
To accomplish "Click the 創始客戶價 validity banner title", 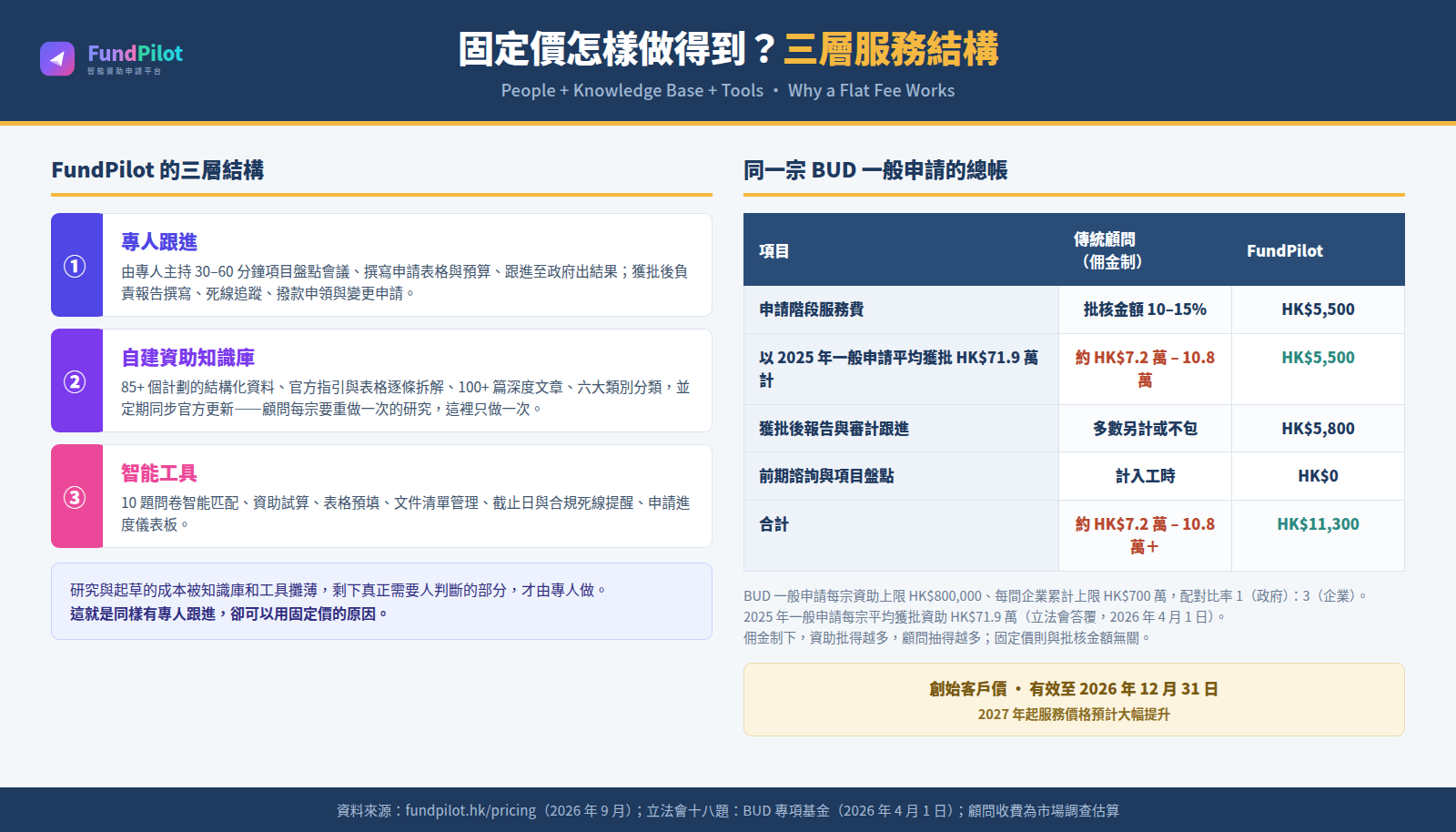I will click(1074, 689).
